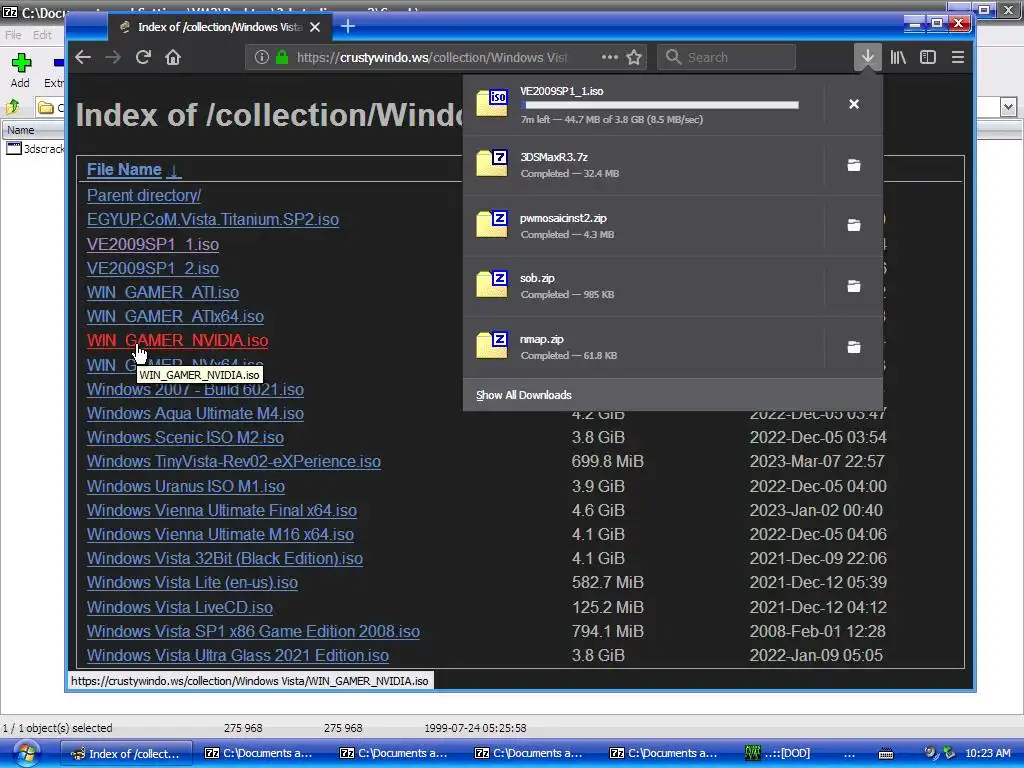Click the sob.zip download entry
1024x768 pixels.
pos(643,286)
